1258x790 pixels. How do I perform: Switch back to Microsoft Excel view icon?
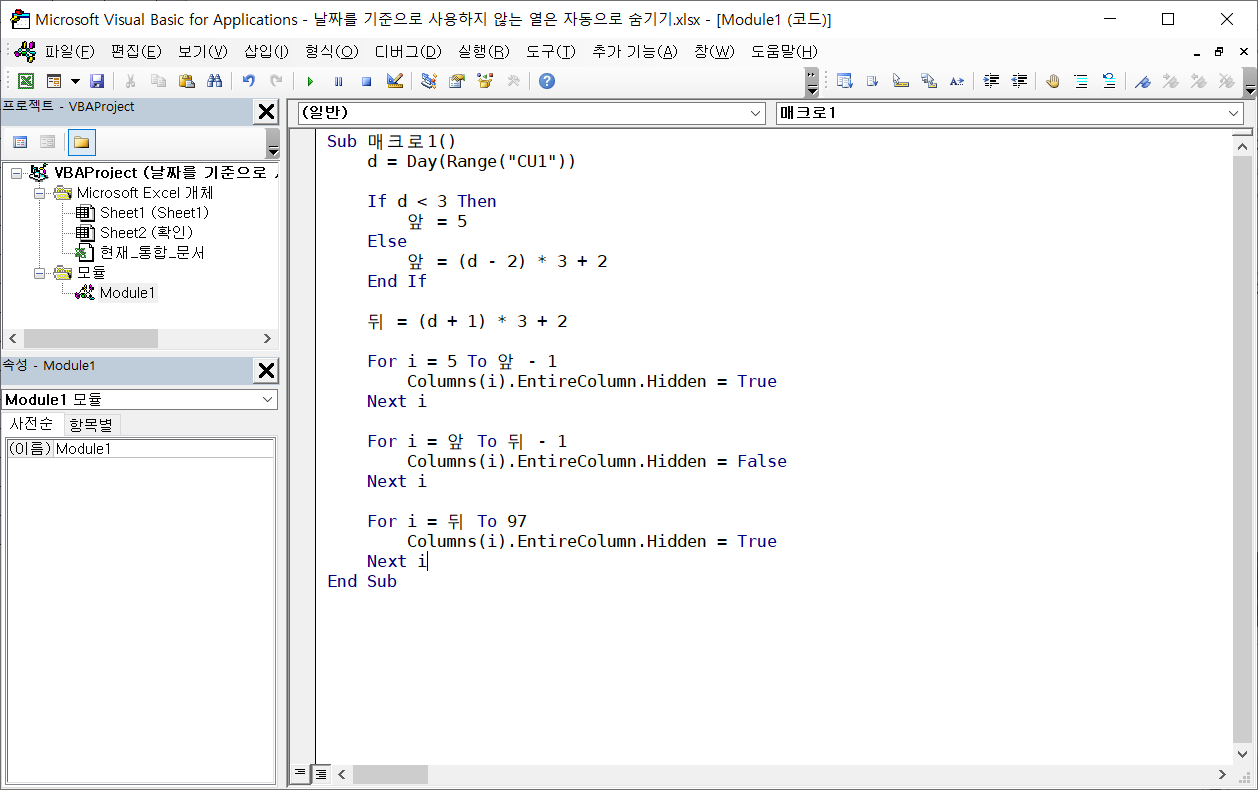pyautogui.click(x=26, y=81)
